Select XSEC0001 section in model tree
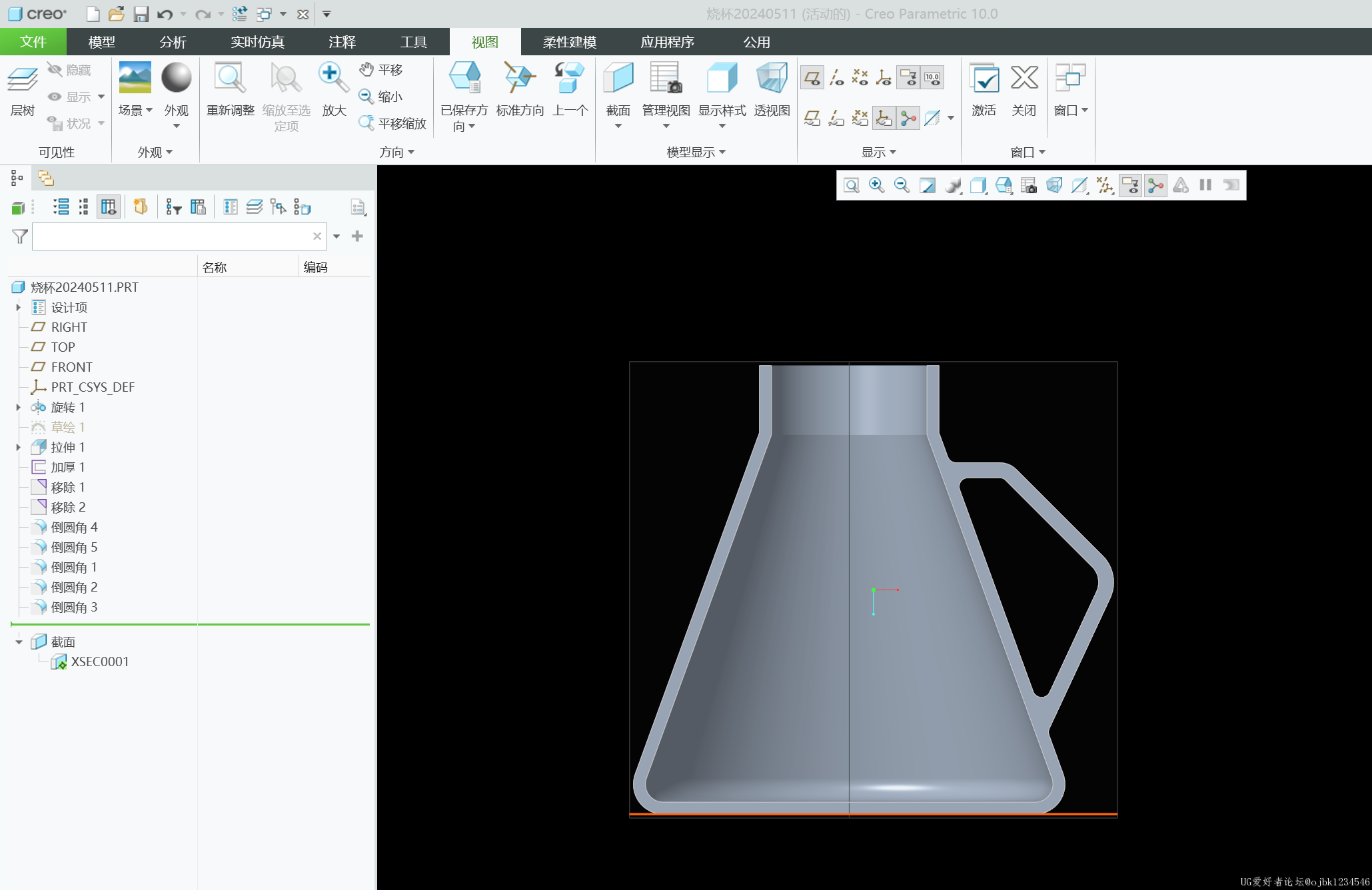The image size is (1372, 890). [x=100, y=662]
